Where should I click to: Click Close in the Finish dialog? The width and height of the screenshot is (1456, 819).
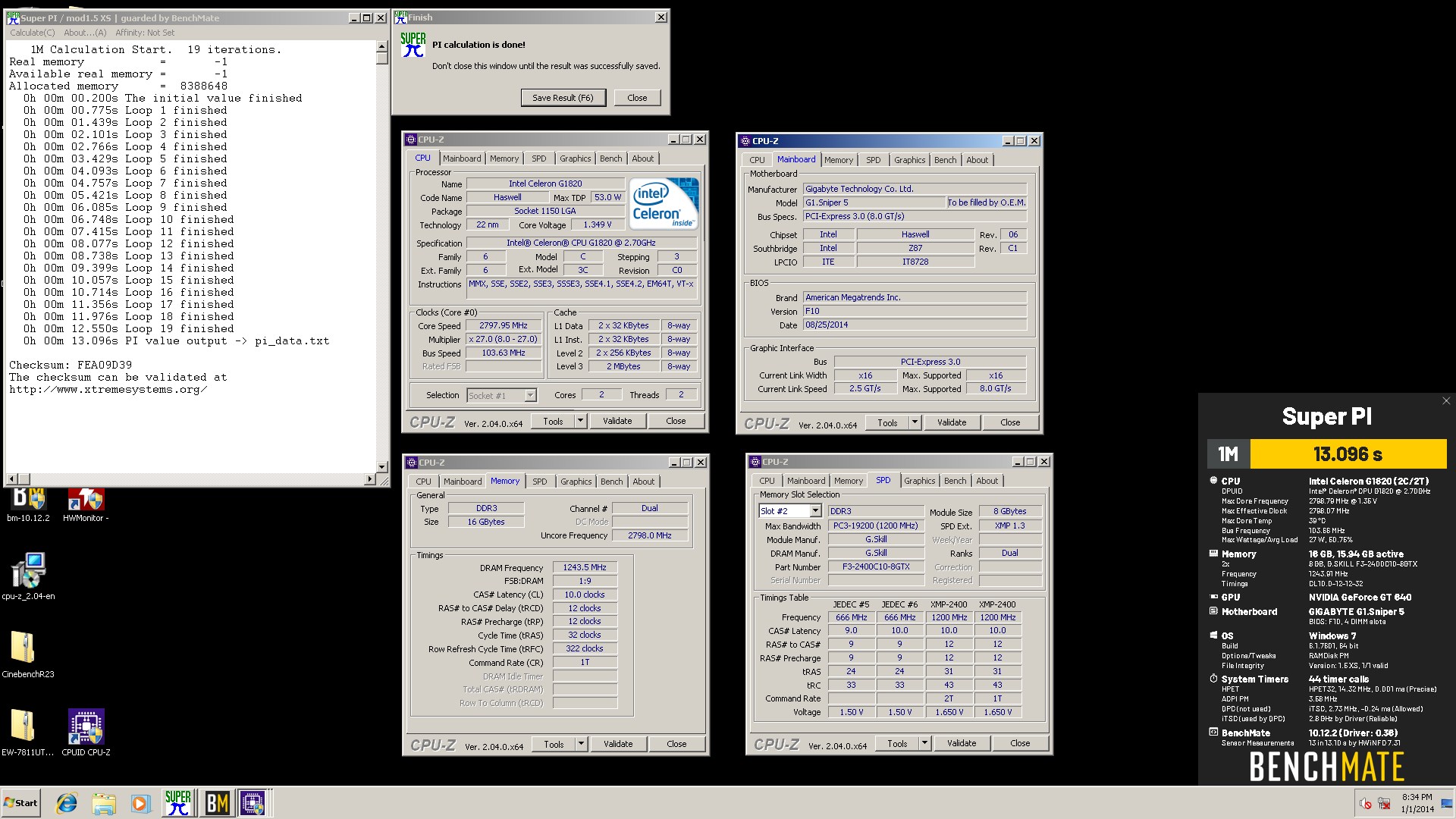[637, 98]
